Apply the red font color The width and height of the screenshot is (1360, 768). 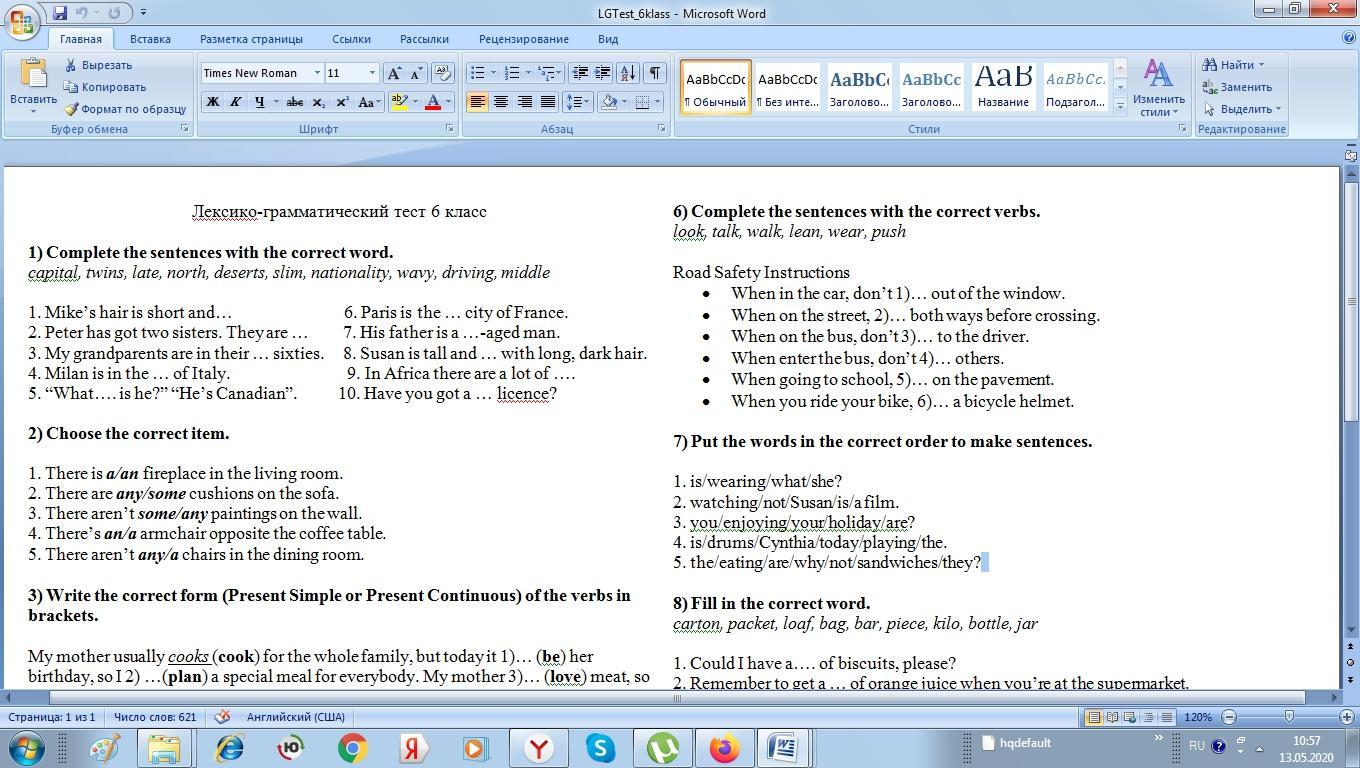coord(433,102)
